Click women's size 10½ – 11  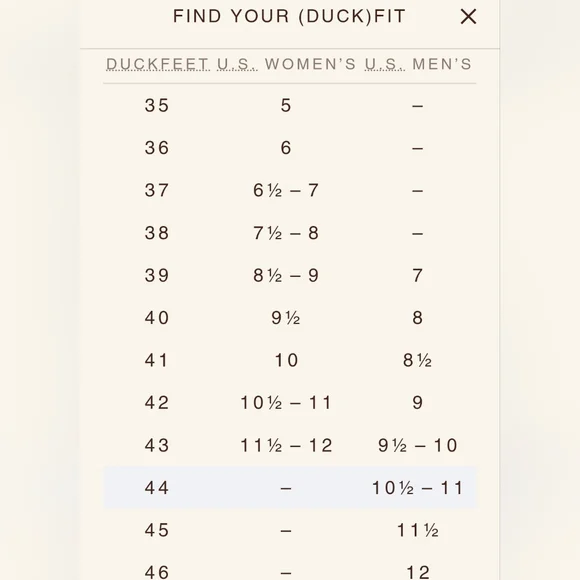[x=286, y=403]
